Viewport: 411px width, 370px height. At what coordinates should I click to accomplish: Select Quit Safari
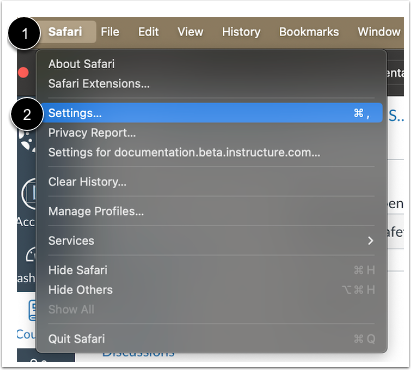coord(211,339)
